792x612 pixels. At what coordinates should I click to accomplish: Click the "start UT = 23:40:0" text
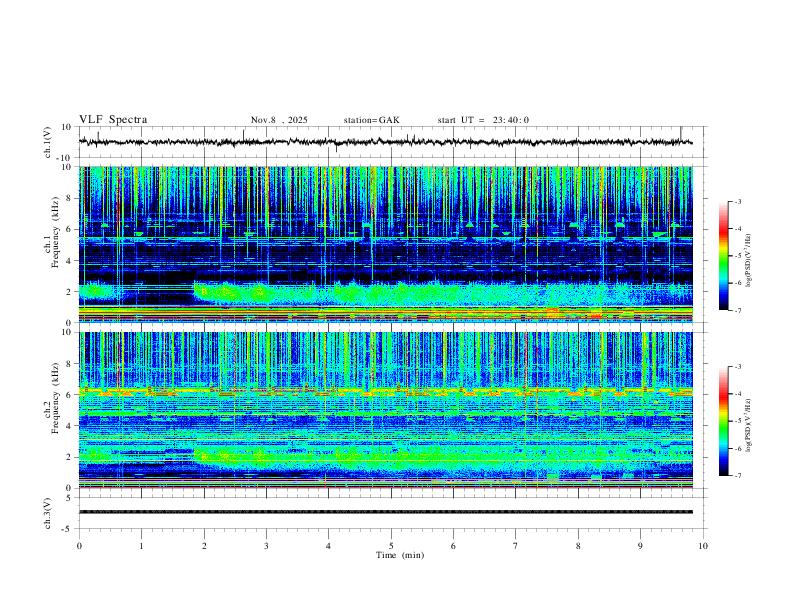[483, 120]
